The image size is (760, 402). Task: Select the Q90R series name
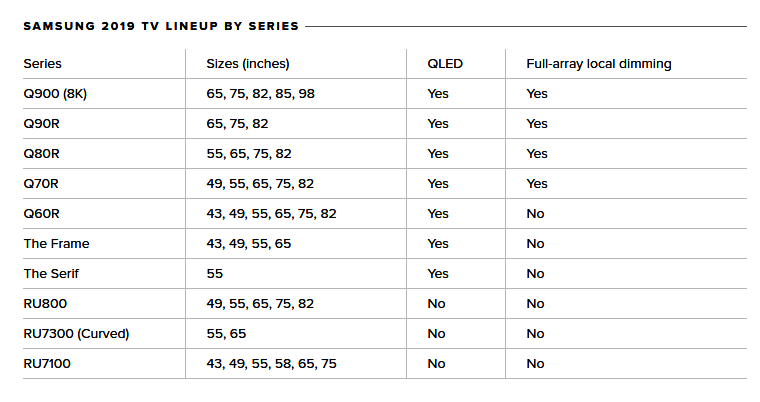(42, 124)
